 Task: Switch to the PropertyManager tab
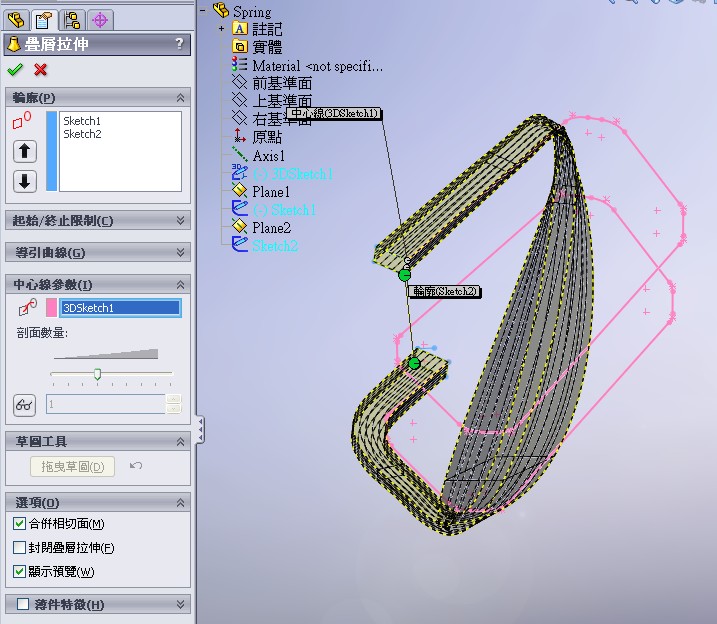point(44,20)
